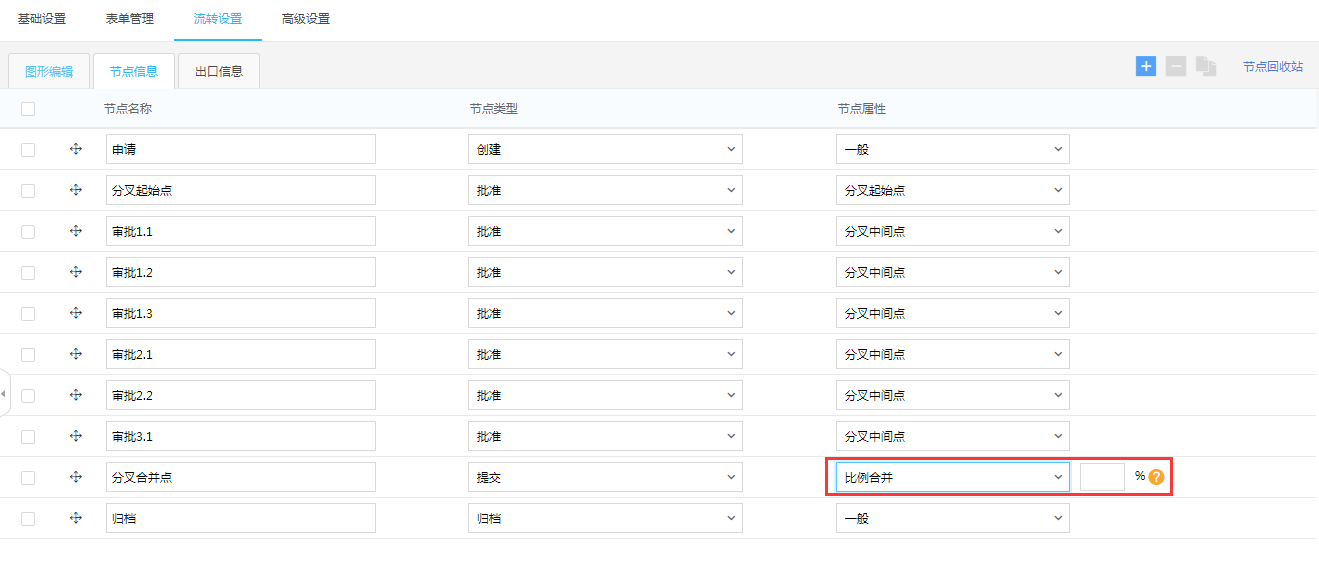
Task: Click the drag handle for 归档 row
Action: point(76,518)
